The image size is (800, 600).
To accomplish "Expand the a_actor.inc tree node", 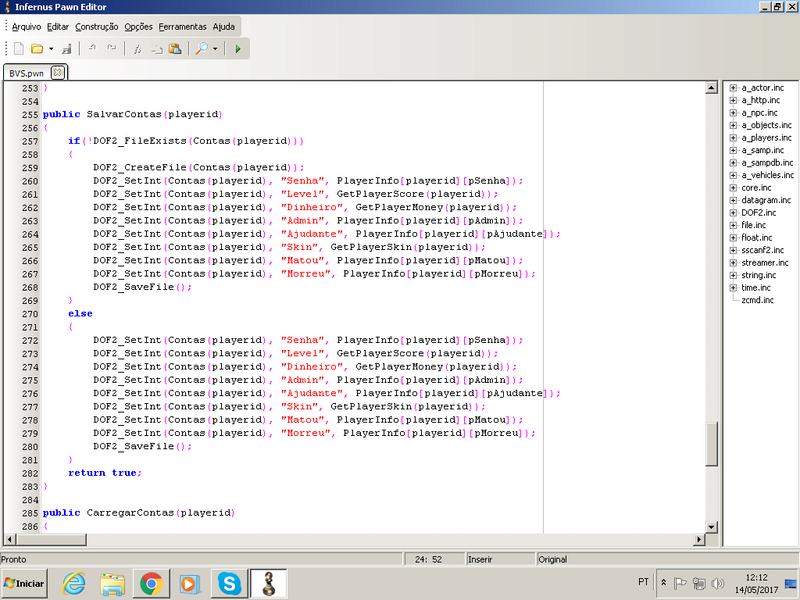I will 733,88.
